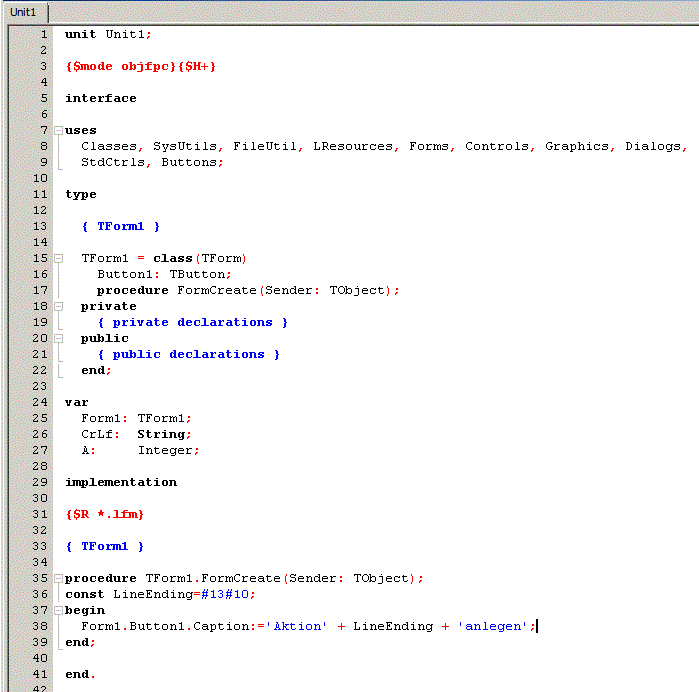Click the 'const LineEnding' declaration line
The image size is (699, 692).
coord(160,594)
